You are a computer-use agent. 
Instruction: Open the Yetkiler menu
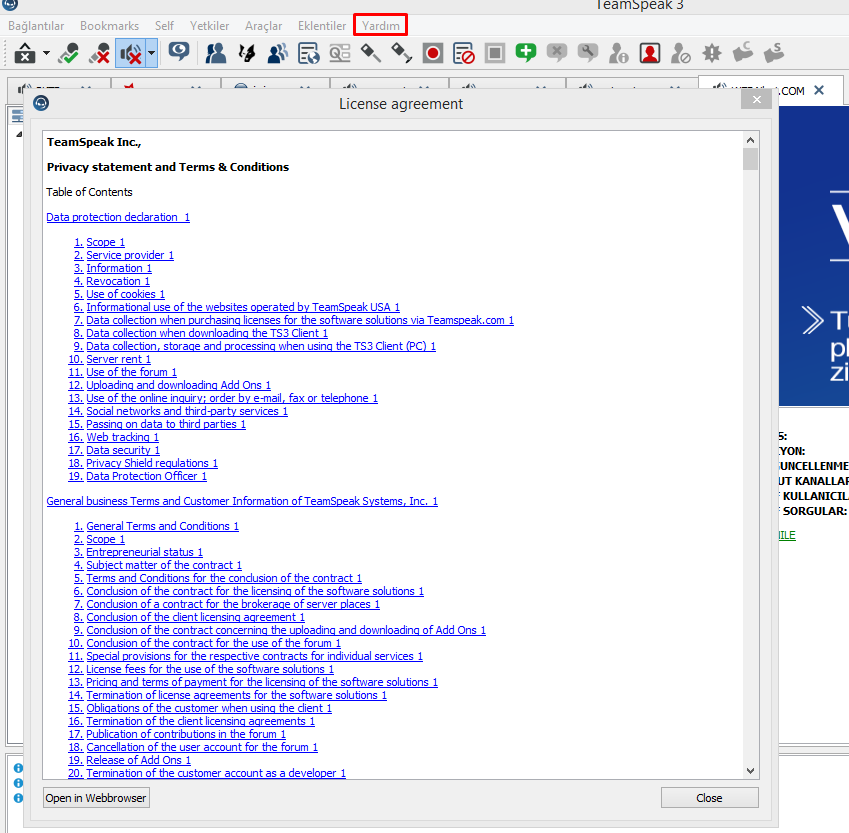pos(209,25)
